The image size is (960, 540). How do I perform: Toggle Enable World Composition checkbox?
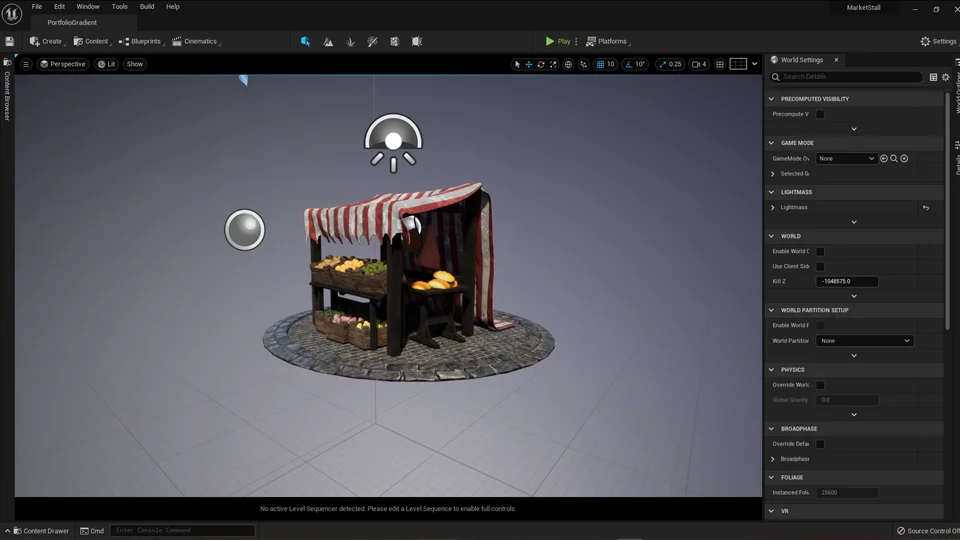pyautogui.click(x=820, y=252)
